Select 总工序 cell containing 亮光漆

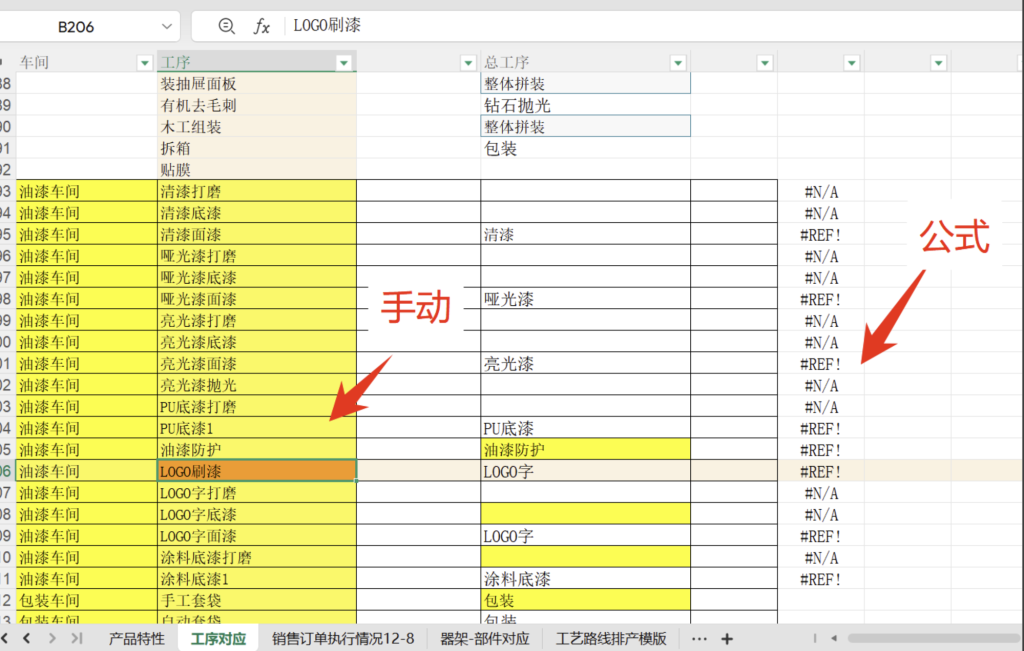click(x=585, y=364)
